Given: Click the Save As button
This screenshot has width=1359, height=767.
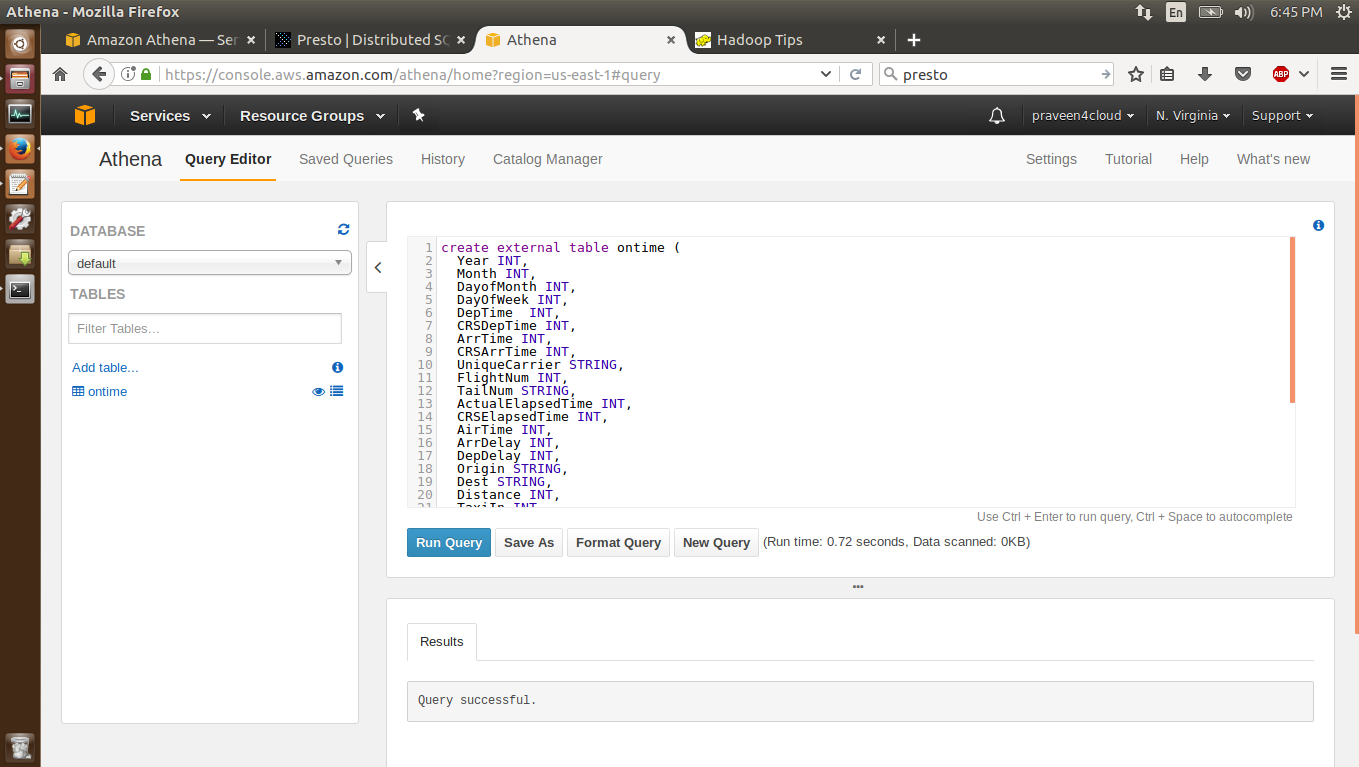Looking at the screenshot, I should 529,543.
